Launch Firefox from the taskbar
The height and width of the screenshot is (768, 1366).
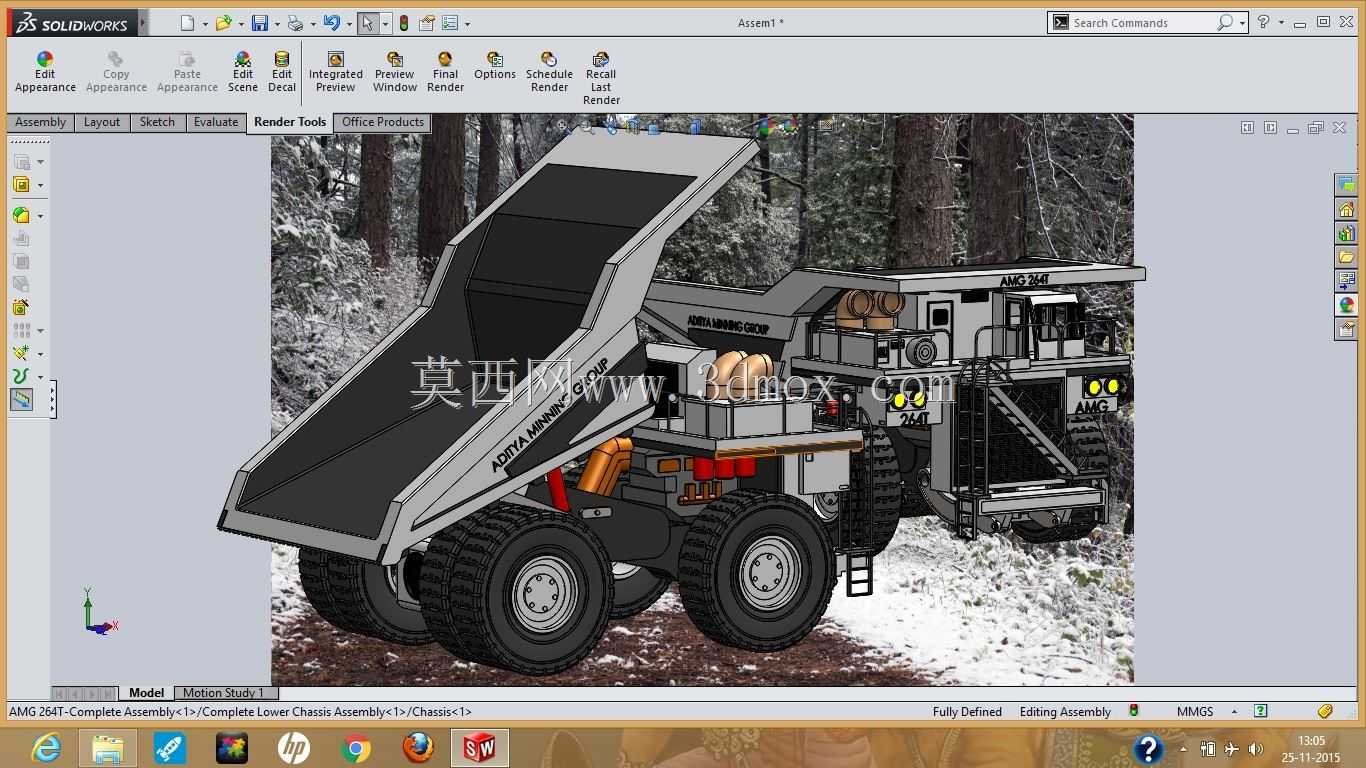(x=418, y=748)
